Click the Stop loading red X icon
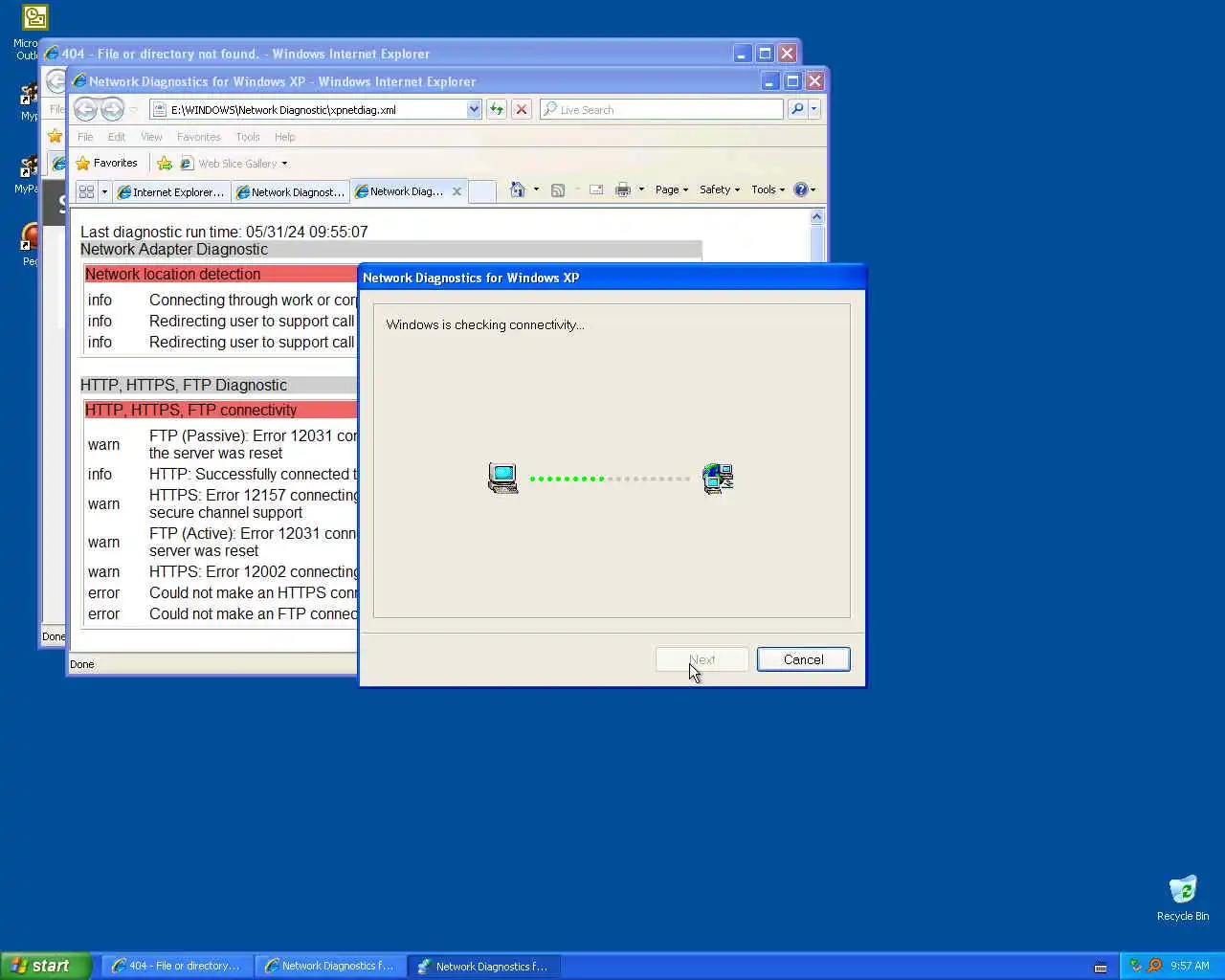1225x980 pixels. click(522, 109)
